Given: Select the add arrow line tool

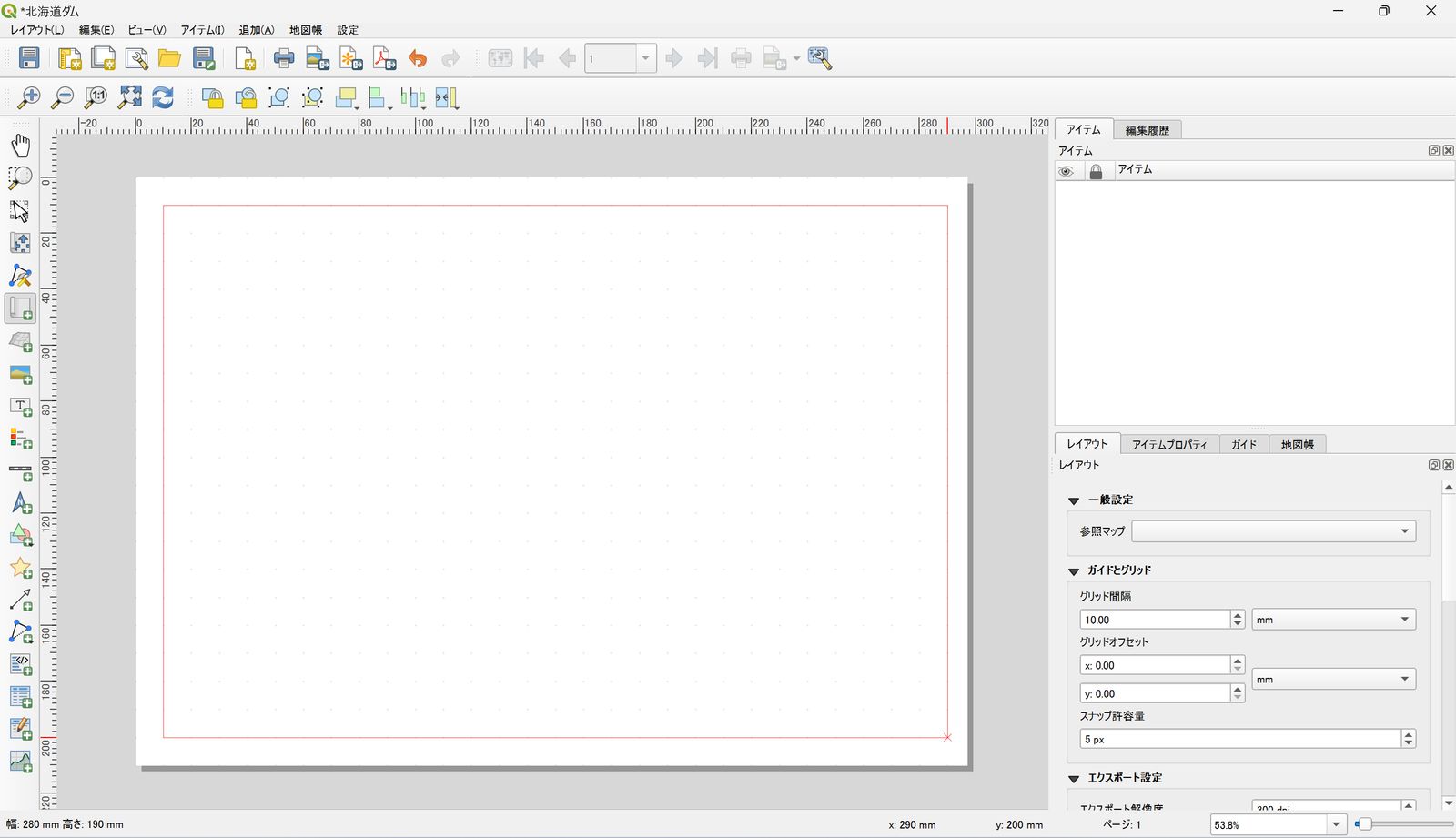Looking at the screenshot, I should pyautogui.click(x=20, y=601).
